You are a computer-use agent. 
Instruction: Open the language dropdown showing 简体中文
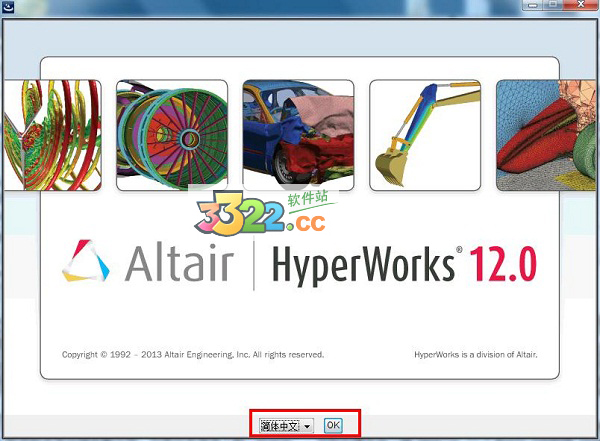point(286,425)
